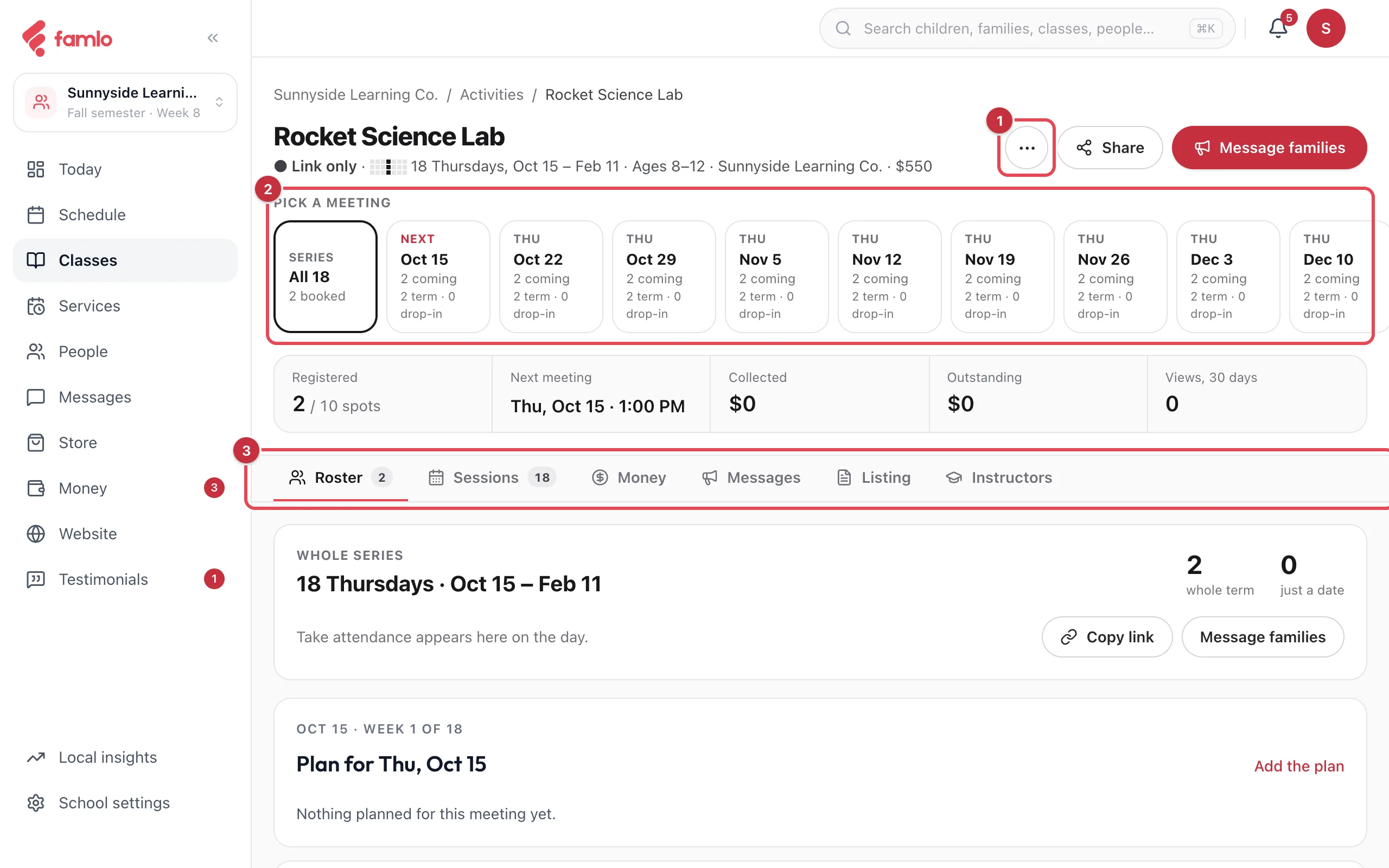Image resolution: width=1389 pixels, height=868 pixels.
Task: Open the notifications bell
Action: (x=1278, y=28)
